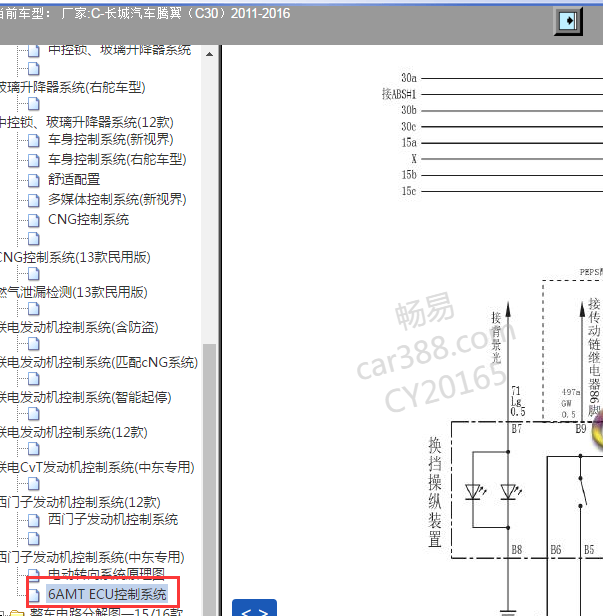Click the B7 pin label in diagram

click(517, 429)
